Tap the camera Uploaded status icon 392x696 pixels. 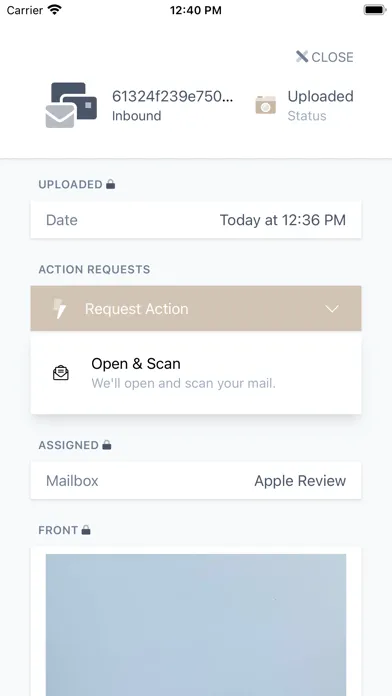tap(265, 105)
